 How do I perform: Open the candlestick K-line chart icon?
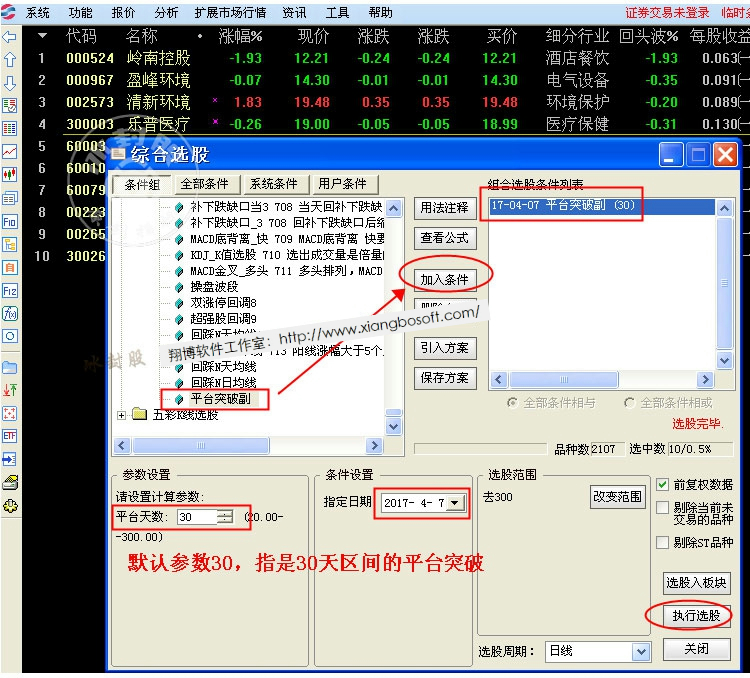pyautogui.click(x=10, y=174)
